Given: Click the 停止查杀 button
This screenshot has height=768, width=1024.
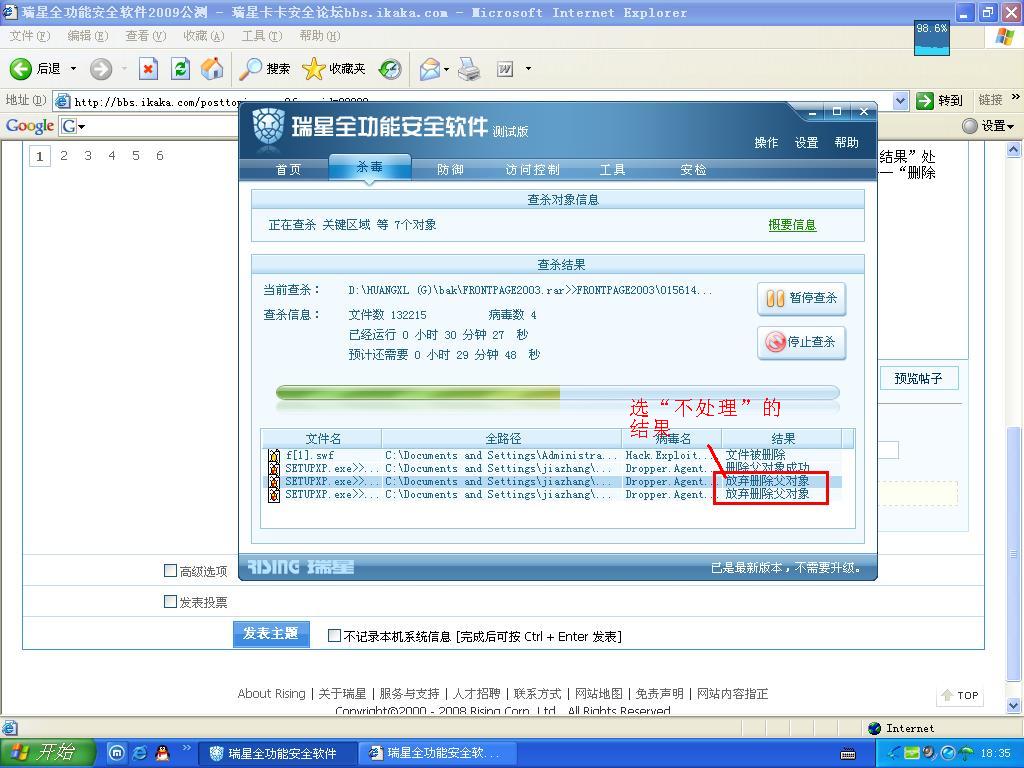Looking at the screenshot, I should pos(801,342).
